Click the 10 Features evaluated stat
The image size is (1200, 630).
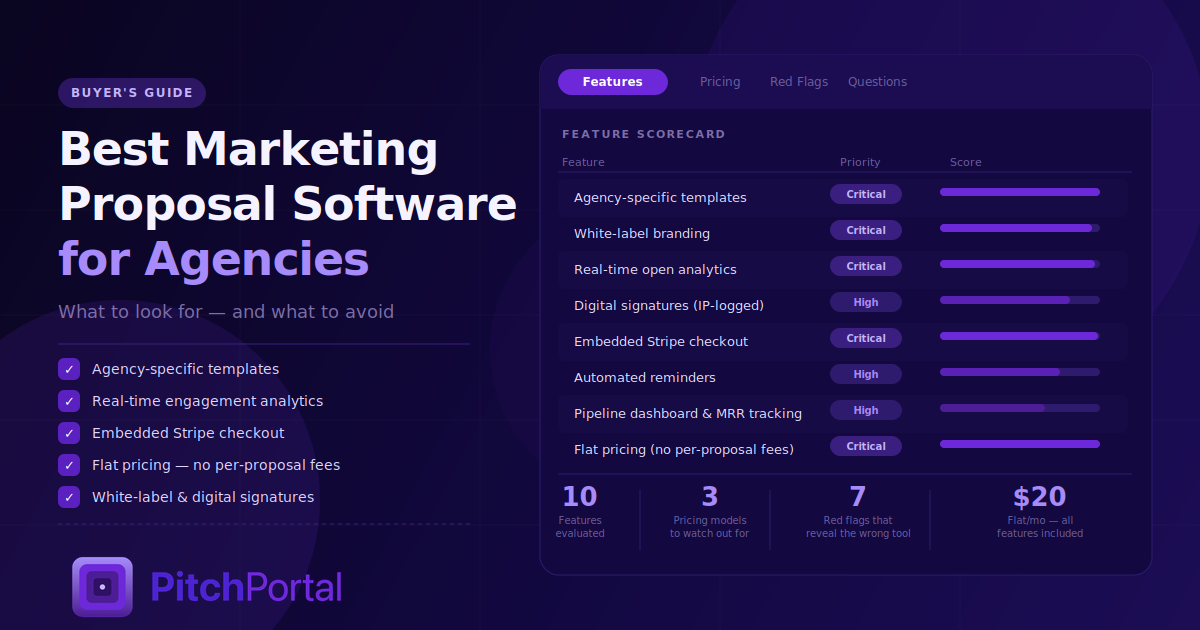(x=580, y=512)
